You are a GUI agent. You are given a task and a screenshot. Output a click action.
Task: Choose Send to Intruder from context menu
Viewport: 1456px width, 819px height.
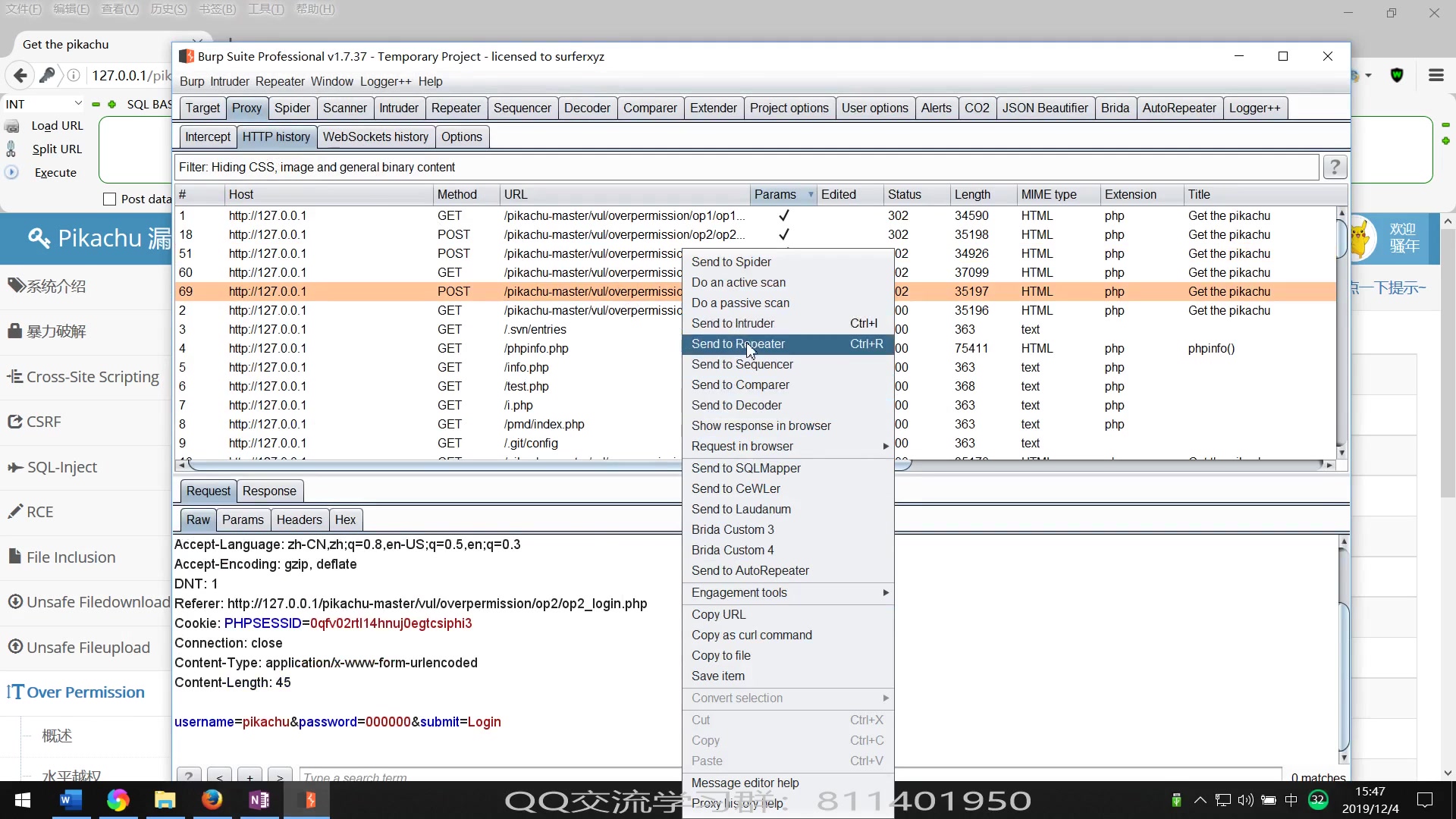789,323
